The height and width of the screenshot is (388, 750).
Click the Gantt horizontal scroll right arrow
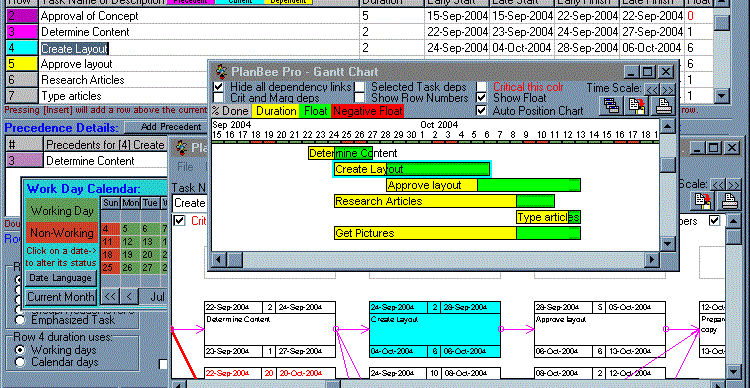651,260
